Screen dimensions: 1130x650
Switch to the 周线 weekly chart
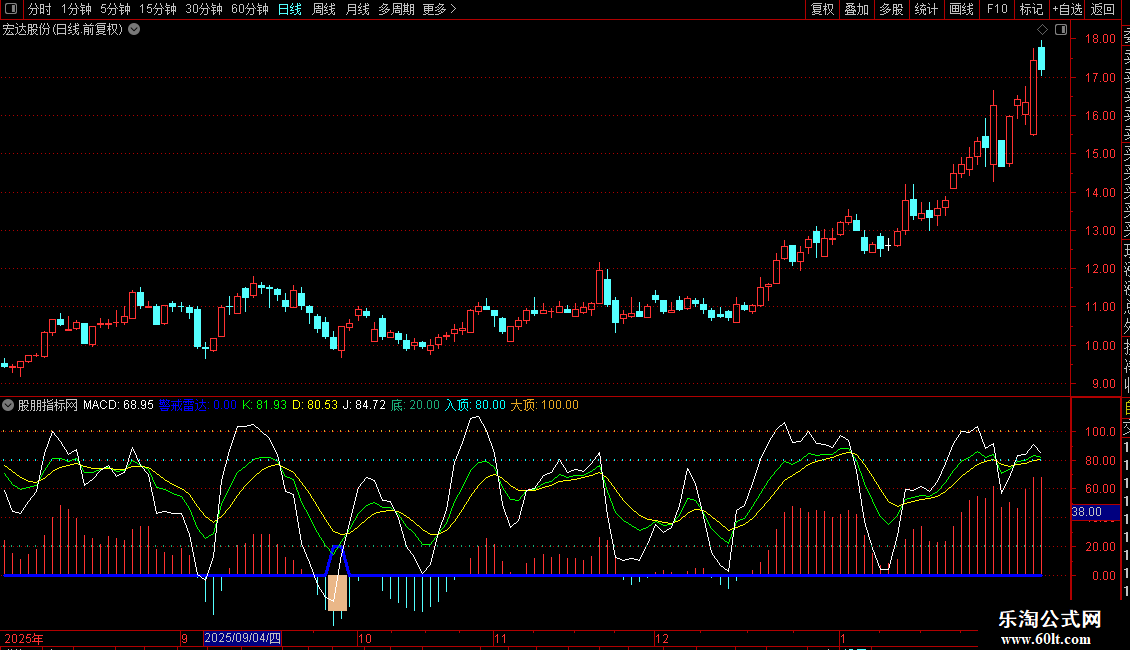coord(324,10)
